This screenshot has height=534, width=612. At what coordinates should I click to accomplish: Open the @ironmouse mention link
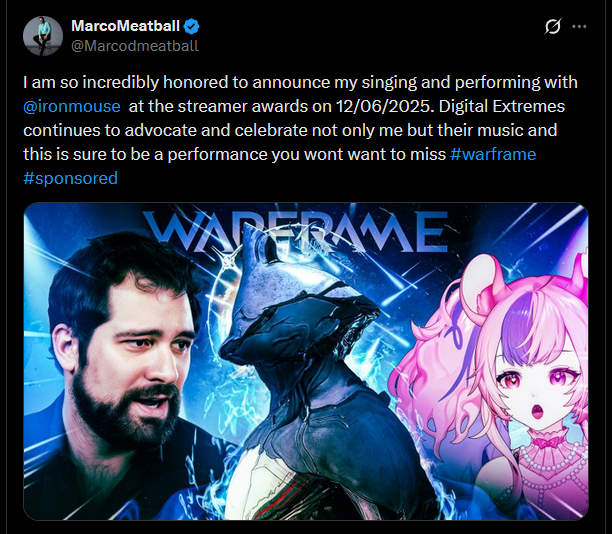(72, 106)
